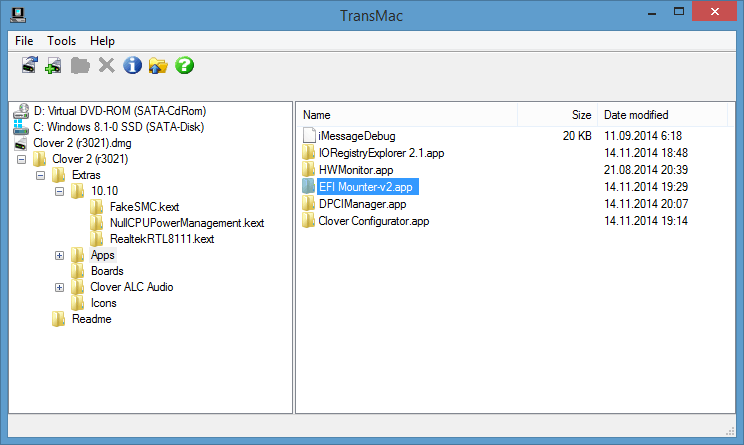Click the IORegistryExplorer 2.1.app folder icon
Screen dimensions: 744x445
click(x=308, y=153)
